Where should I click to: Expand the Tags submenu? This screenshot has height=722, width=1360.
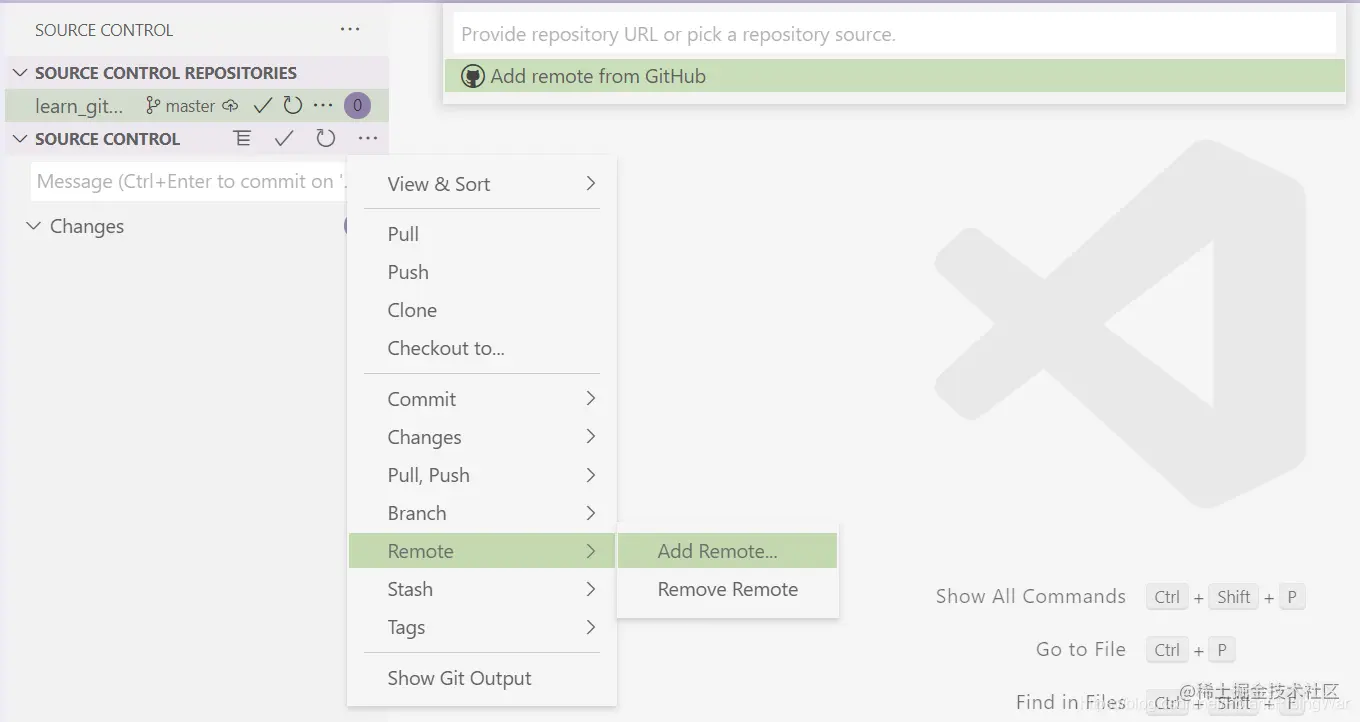tap(481, 627)
